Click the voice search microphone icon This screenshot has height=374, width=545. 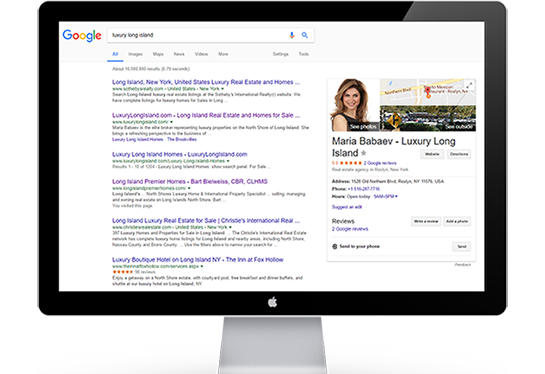tap(292, 35)
